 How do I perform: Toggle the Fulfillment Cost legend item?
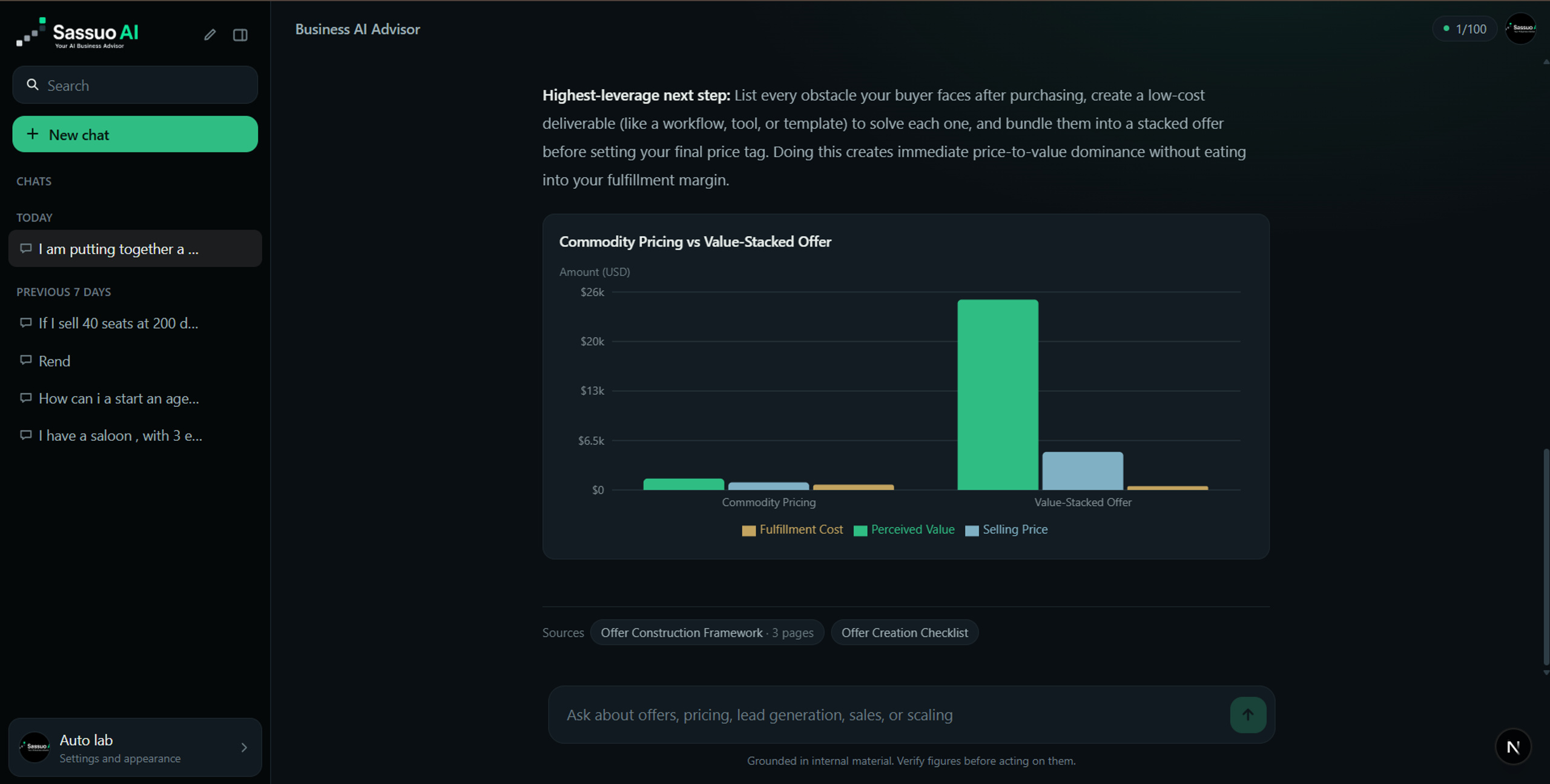792,530
